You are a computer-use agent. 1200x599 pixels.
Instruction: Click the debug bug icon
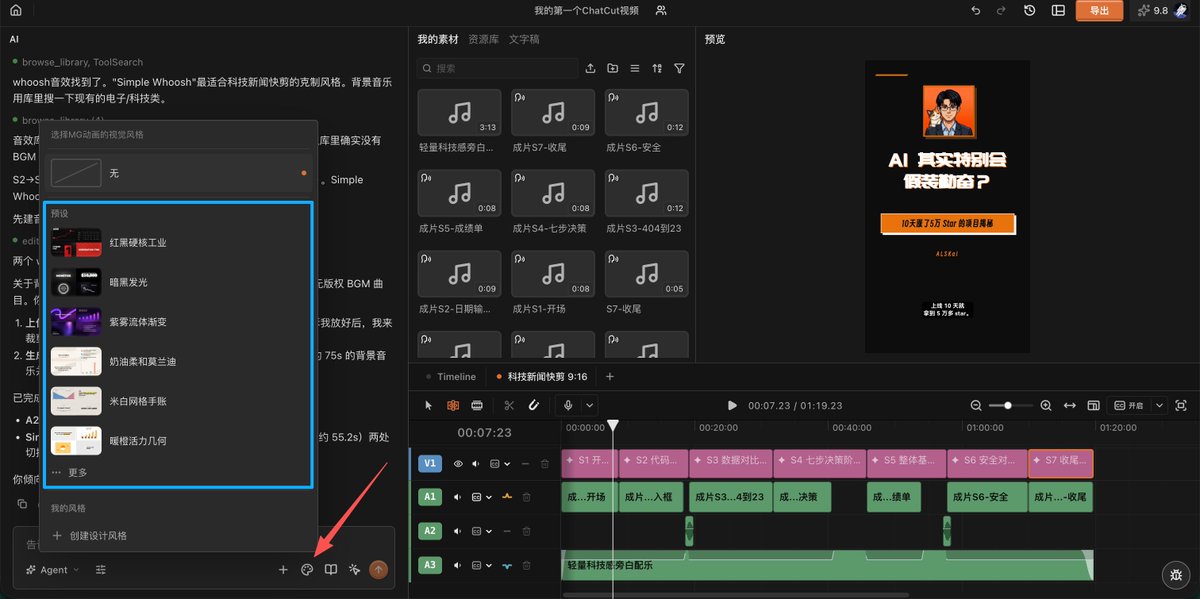[x=1176, y=574]
